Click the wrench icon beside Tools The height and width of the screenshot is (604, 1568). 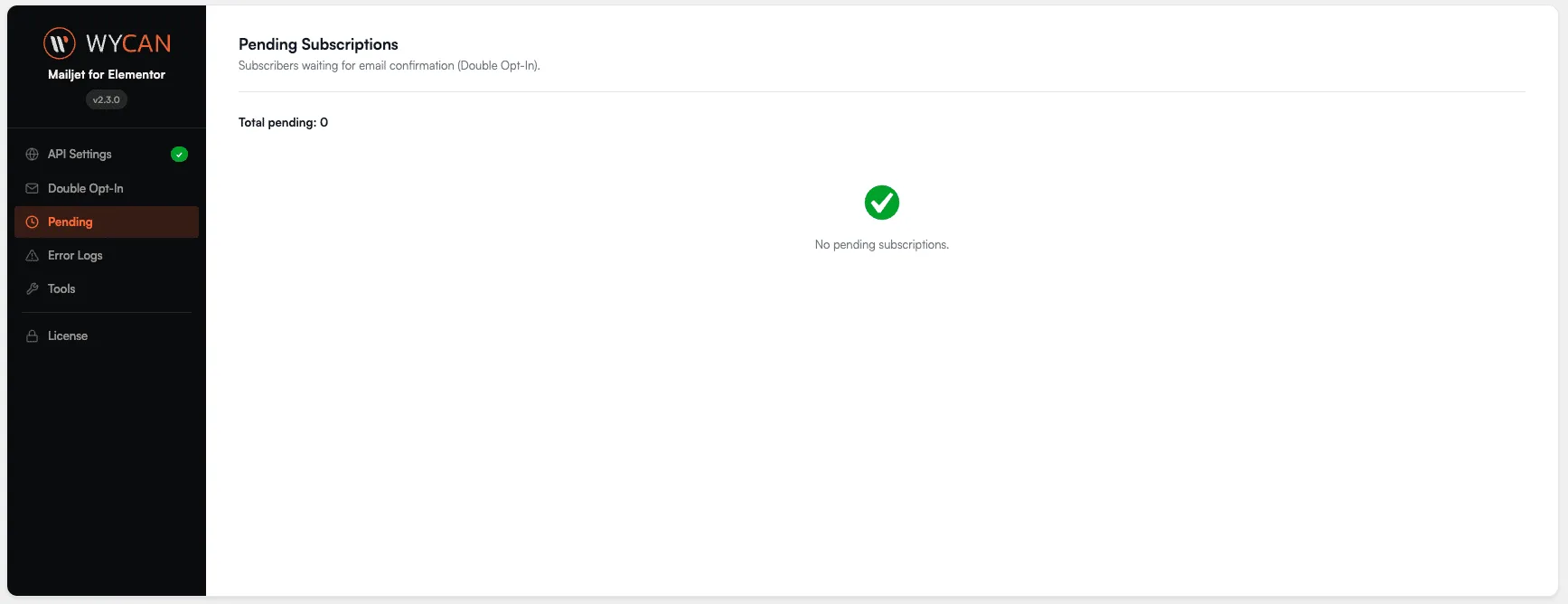click(33, 288)
